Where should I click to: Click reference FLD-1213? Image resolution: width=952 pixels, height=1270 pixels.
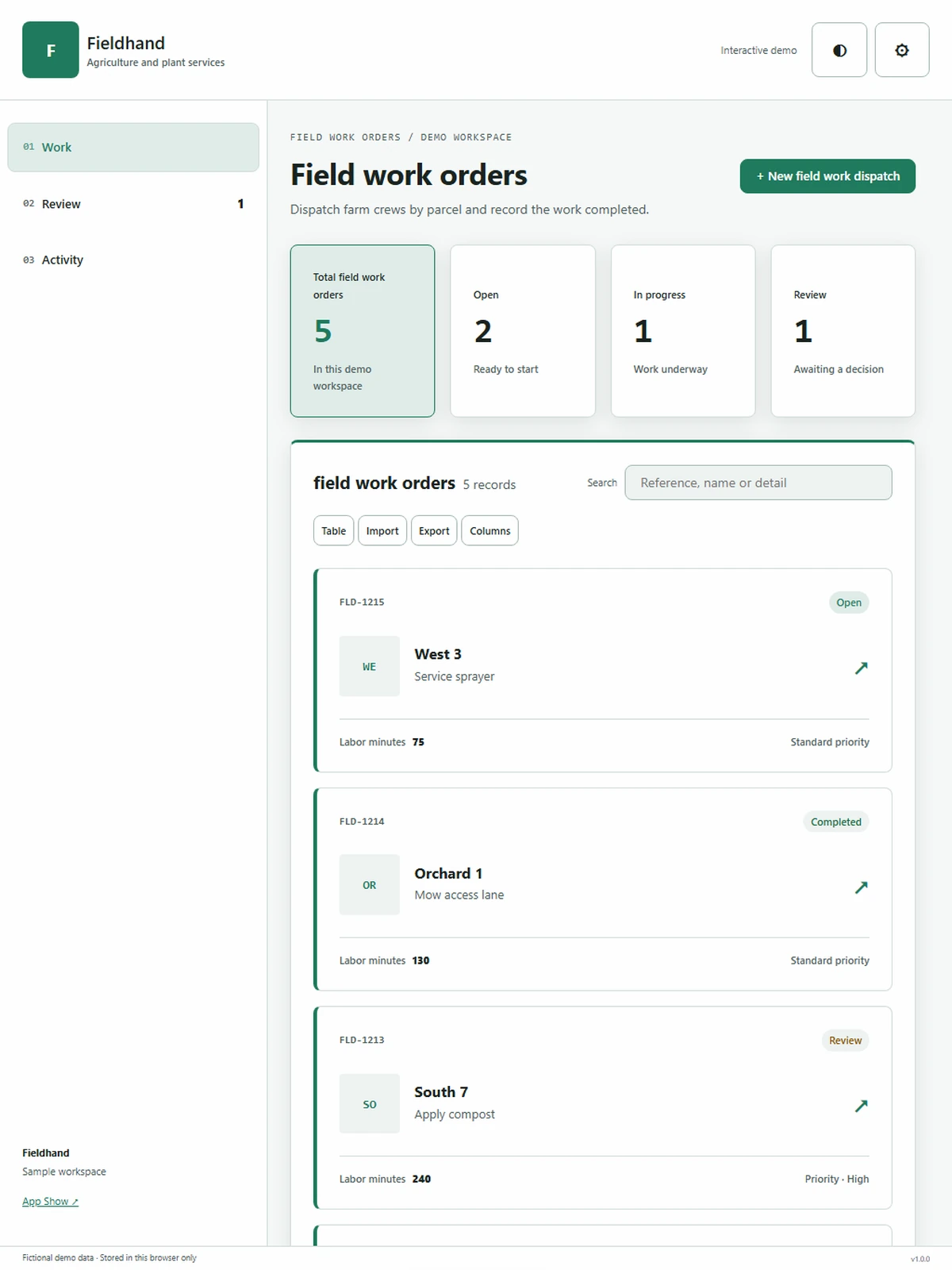[362, 1040]
